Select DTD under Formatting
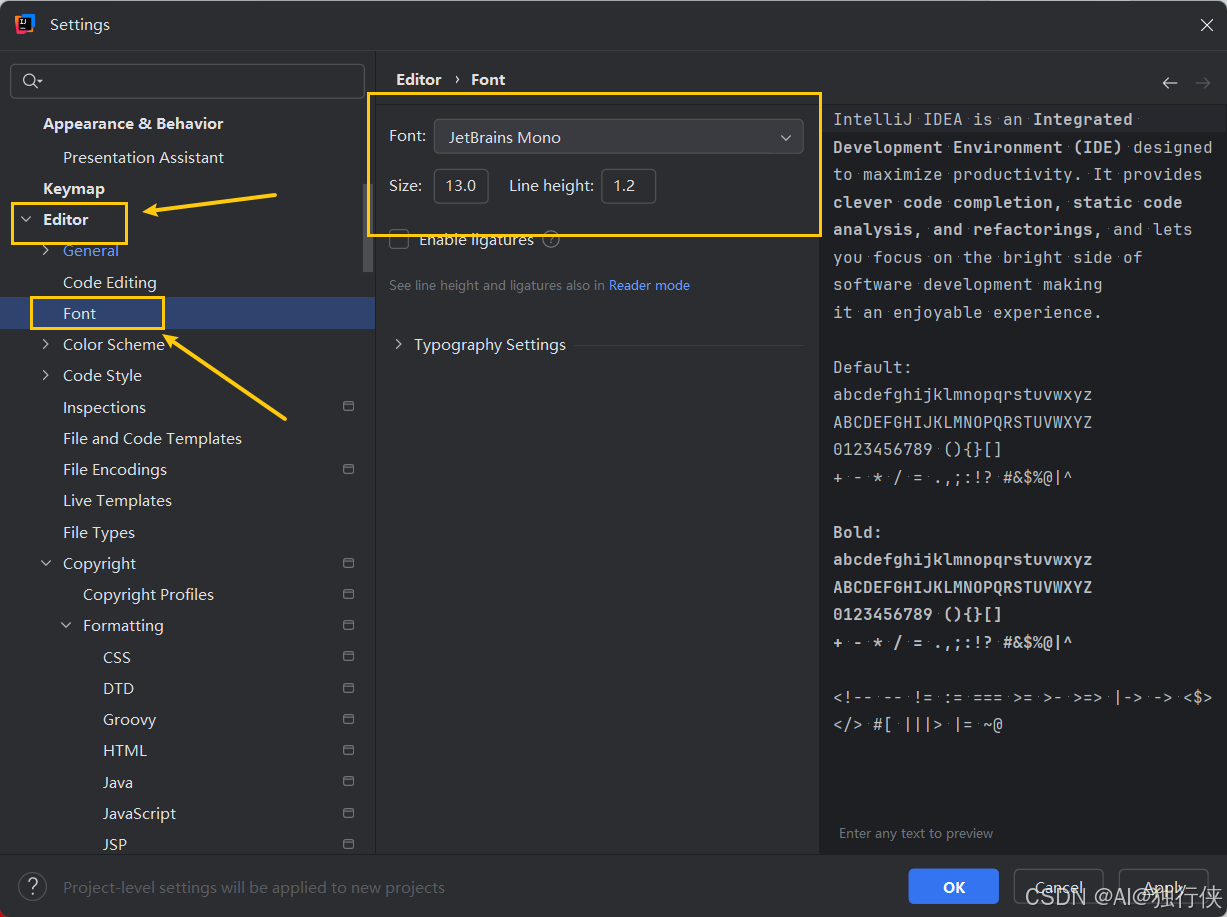Screen dimensions: 1227x917 [x=118, y=688]
